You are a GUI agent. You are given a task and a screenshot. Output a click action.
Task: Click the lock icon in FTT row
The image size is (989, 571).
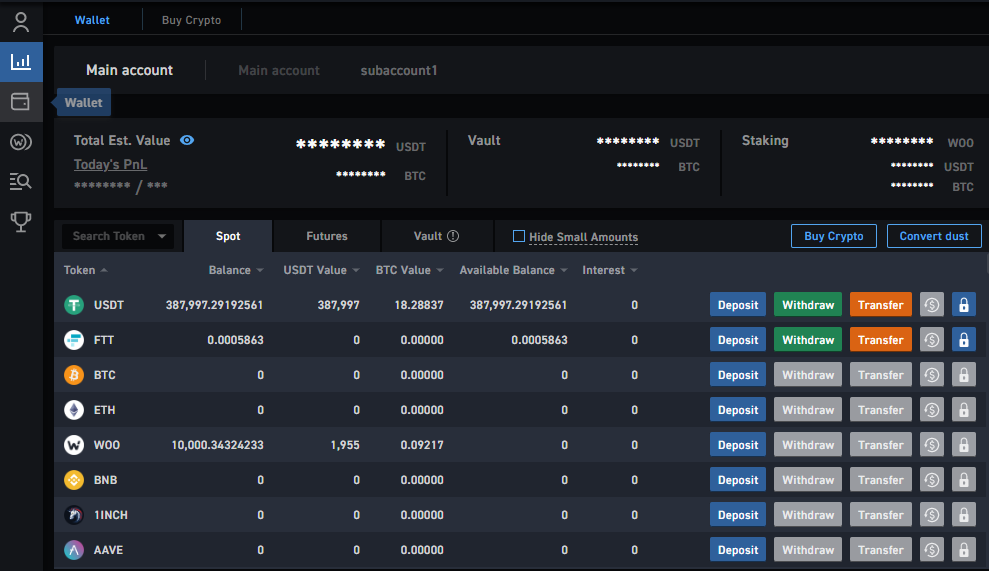(964, 340)
